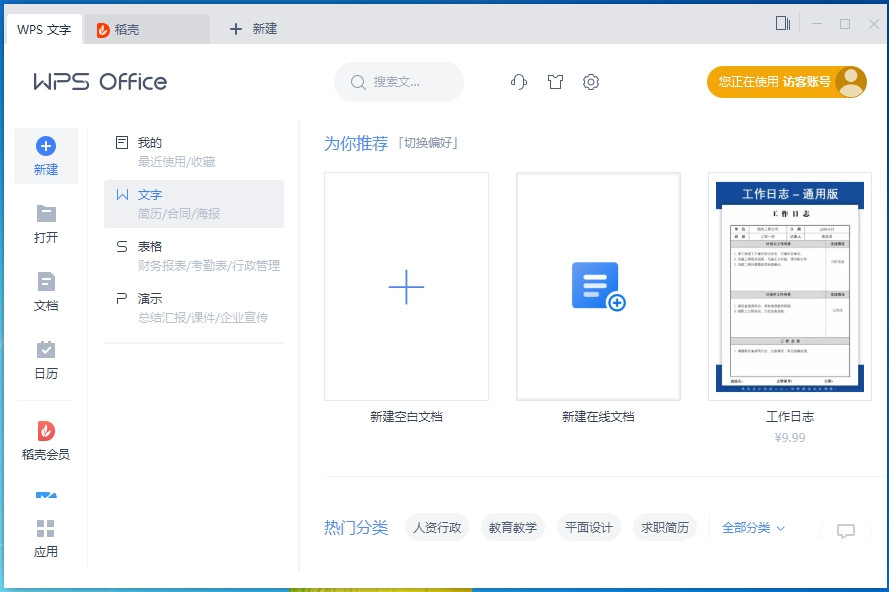Screen dimensions: 889x592
Task: Open 切换偏好 to change preferences
Action: [429, 143]
